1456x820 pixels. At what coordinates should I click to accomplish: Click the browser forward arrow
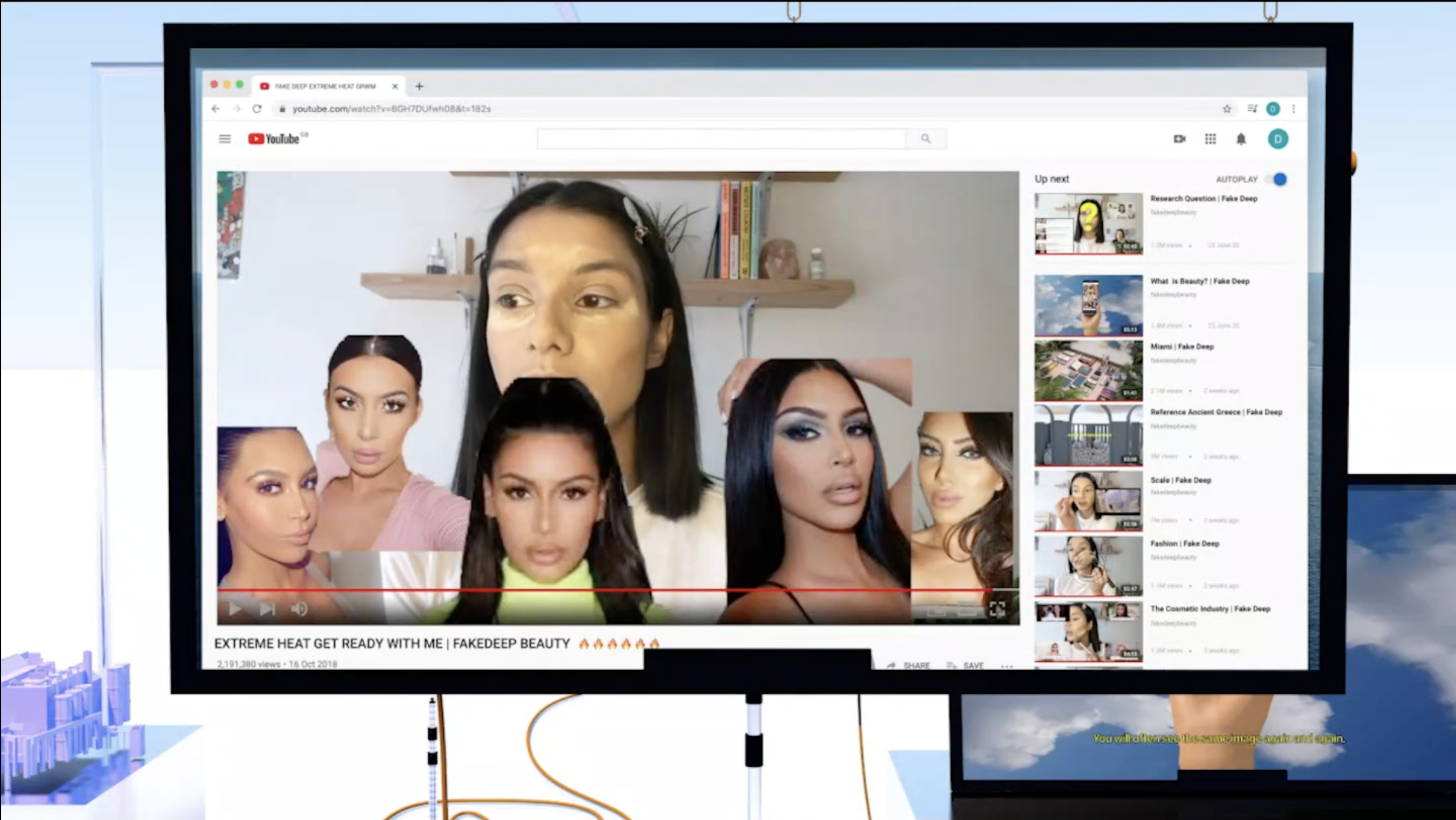[237, 109]
